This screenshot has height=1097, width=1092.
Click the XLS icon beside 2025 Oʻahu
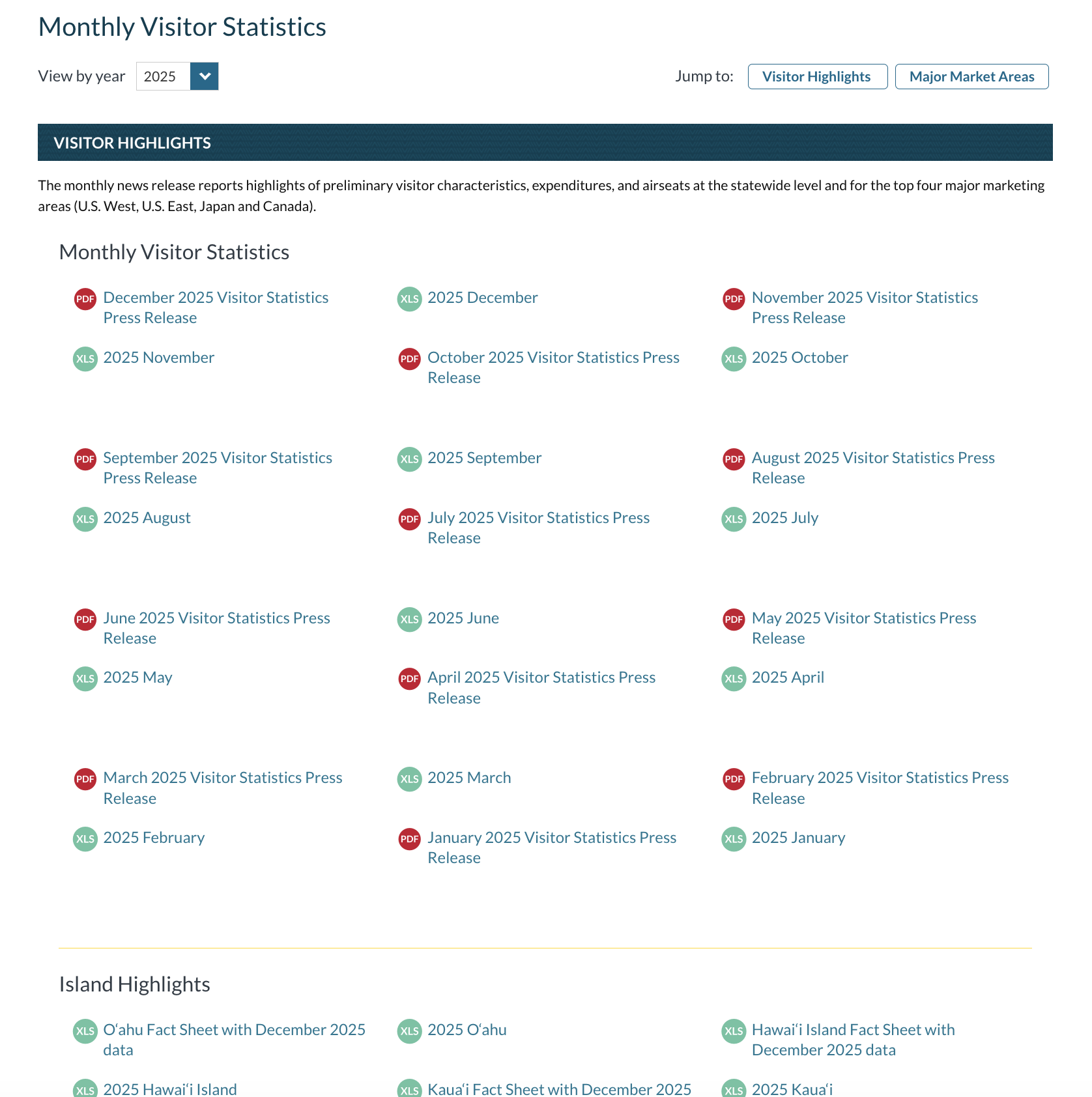click(409, 1031)
